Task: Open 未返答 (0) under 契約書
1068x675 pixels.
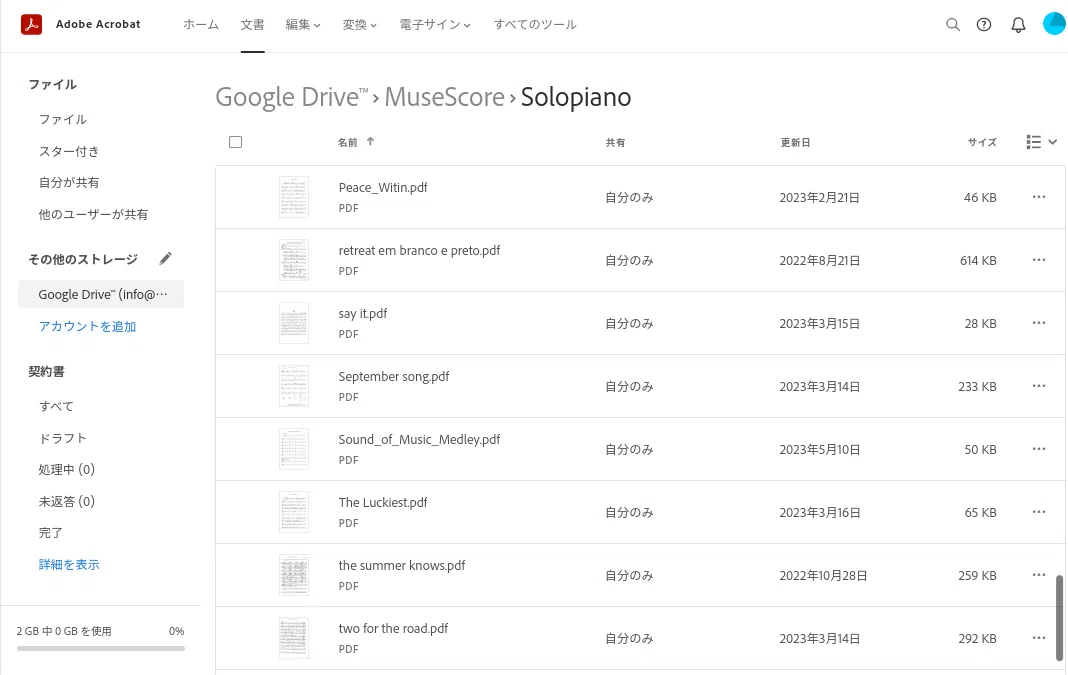Action: coord(67,501)
